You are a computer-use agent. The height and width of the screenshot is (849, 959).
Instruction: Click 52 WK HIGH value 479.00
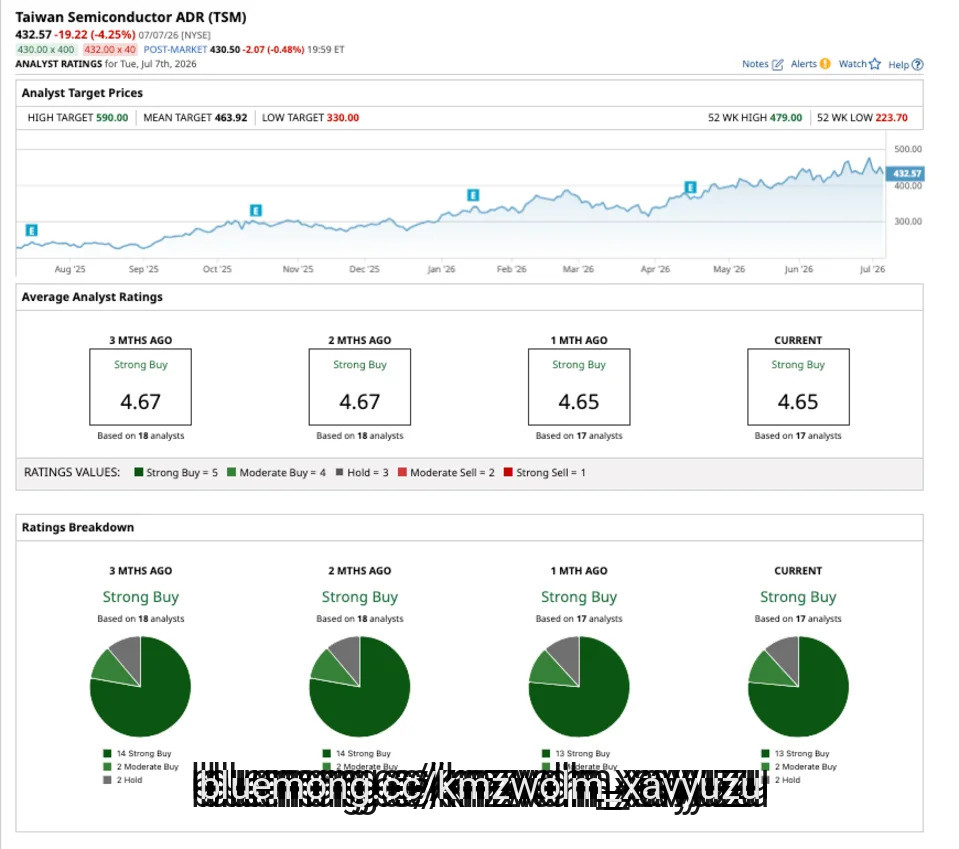pos(785,117)
